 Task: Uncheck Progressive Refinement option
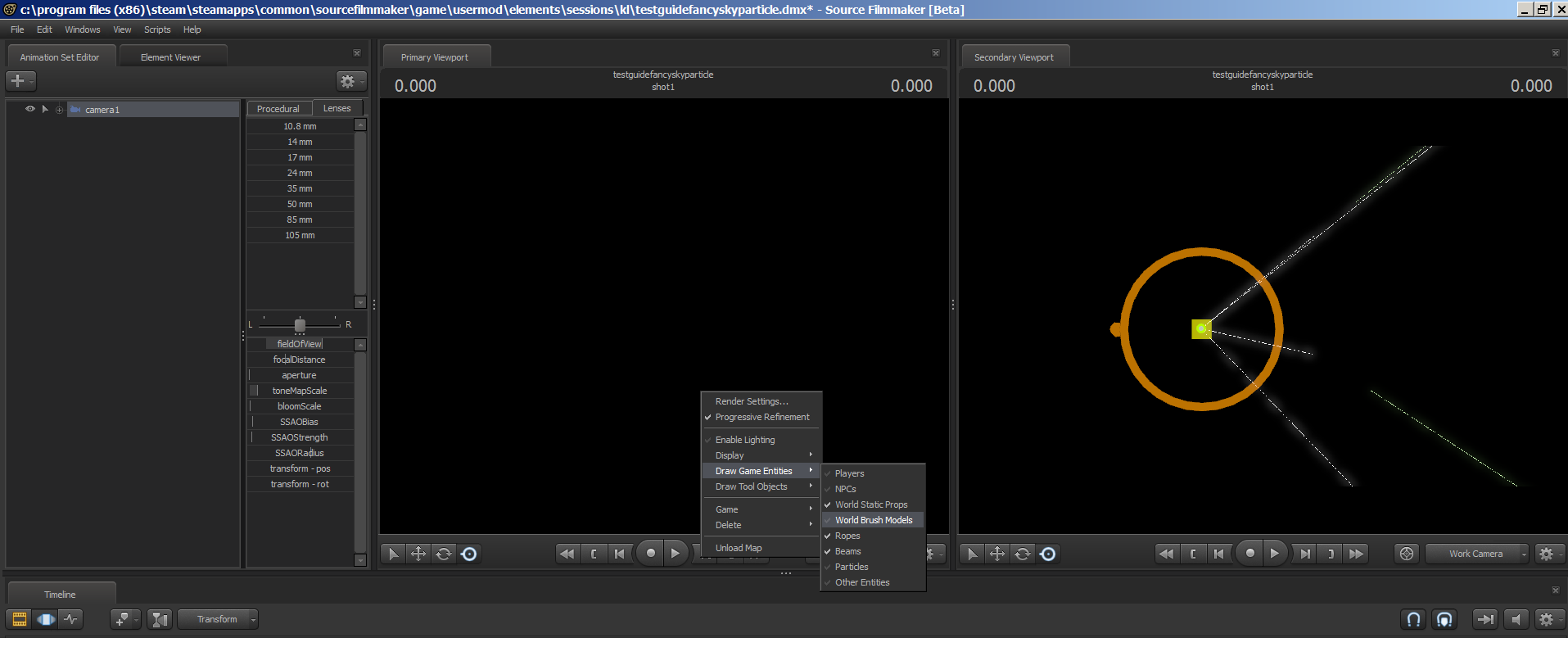coord(761,418)
